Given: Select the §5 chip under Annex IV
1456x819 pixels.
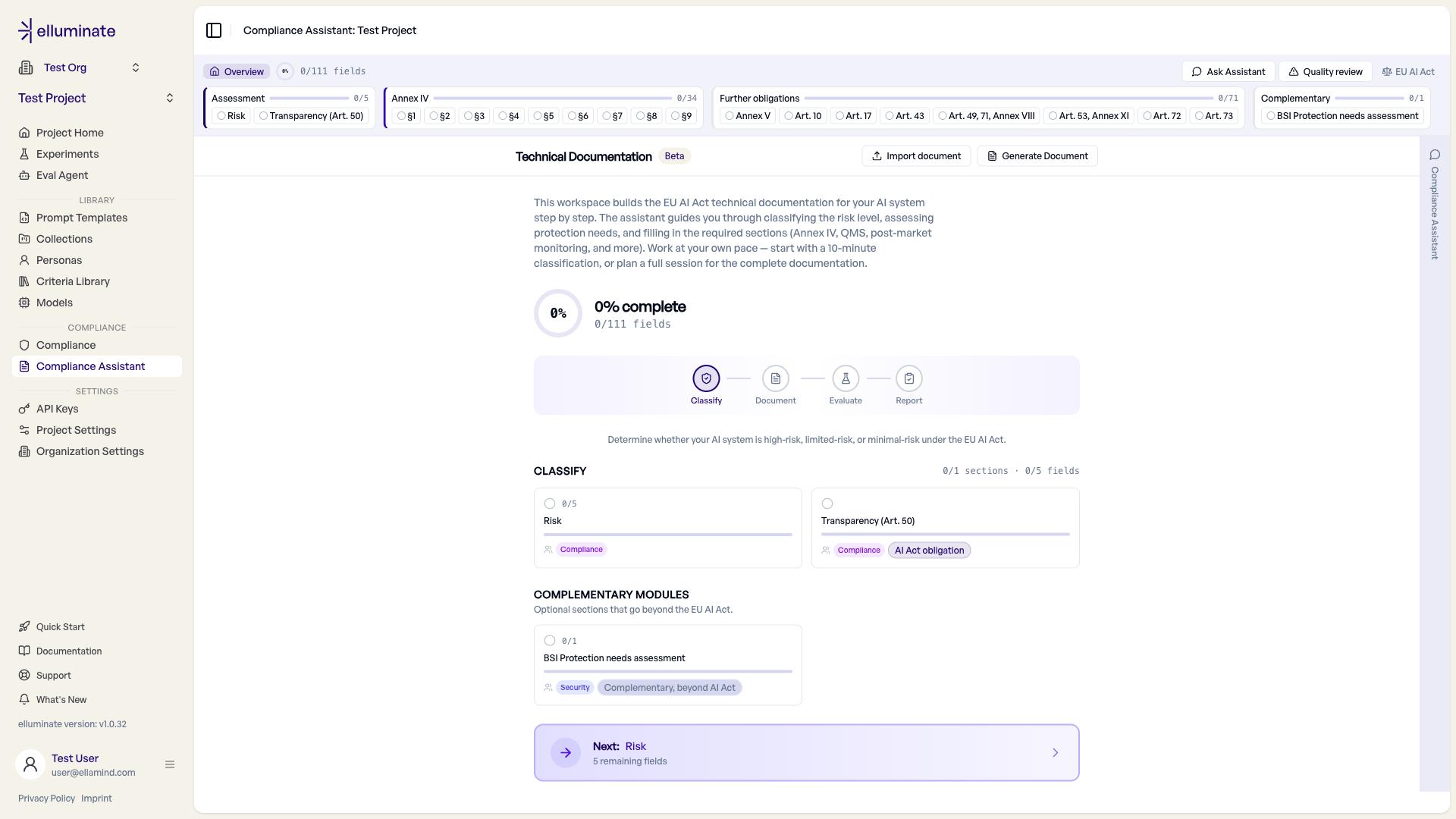Looking at the screenshot, I should (544, 116).
